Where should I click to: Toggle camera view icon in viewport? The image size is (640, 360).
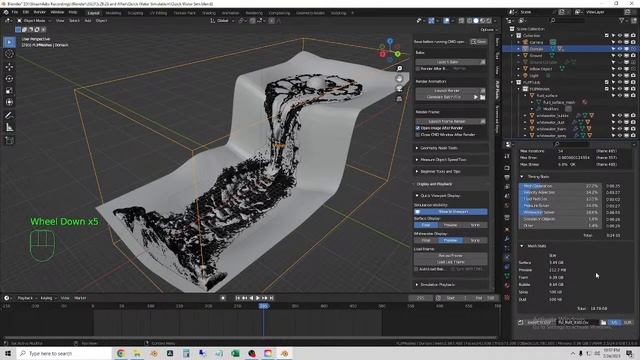[399, 89]
